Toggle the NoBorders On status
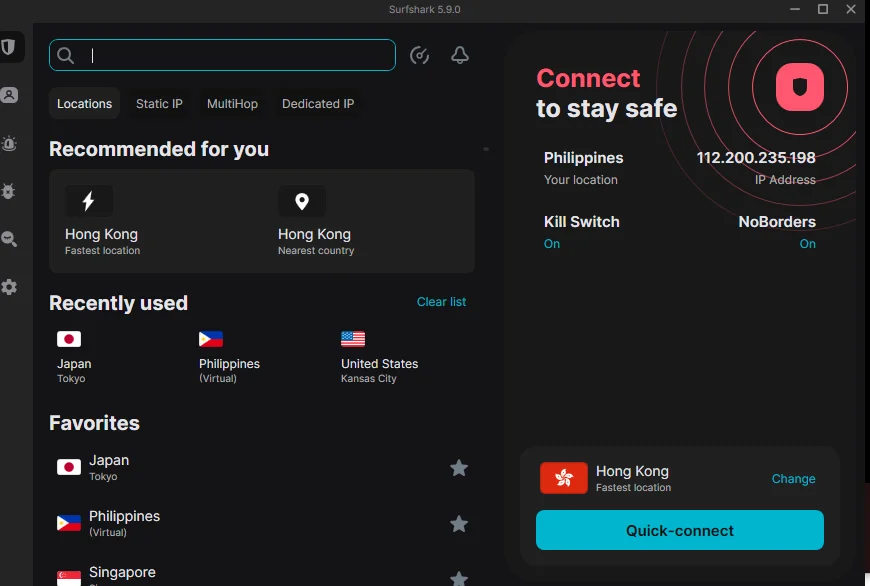 point(807,244)
